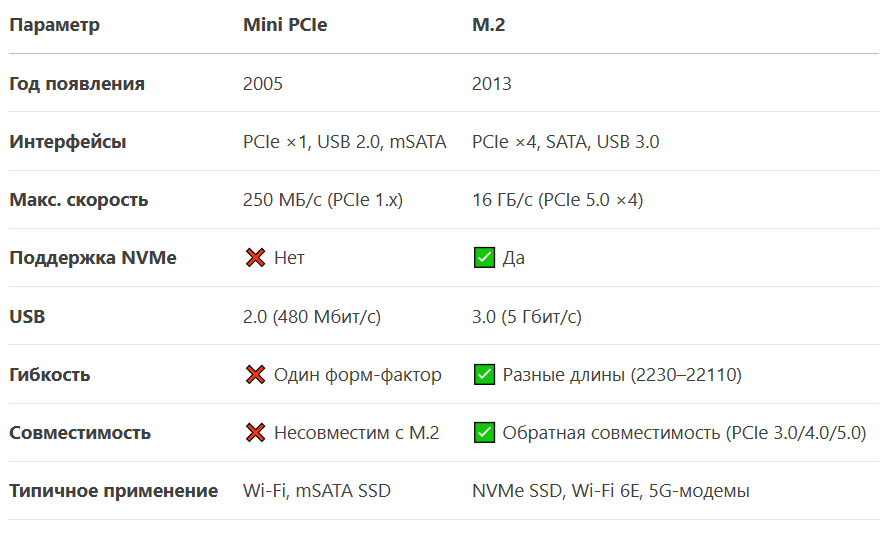Select the 2013 year cell
892x534 pixels.
[x=492, y=84]
